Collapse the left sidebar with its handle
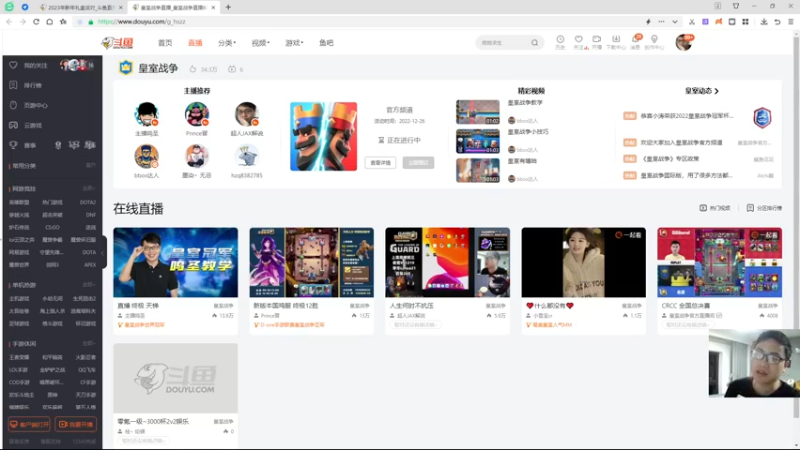Image resolution: width=800 pixels, height=450 pixels. click(x=104, y=252)
